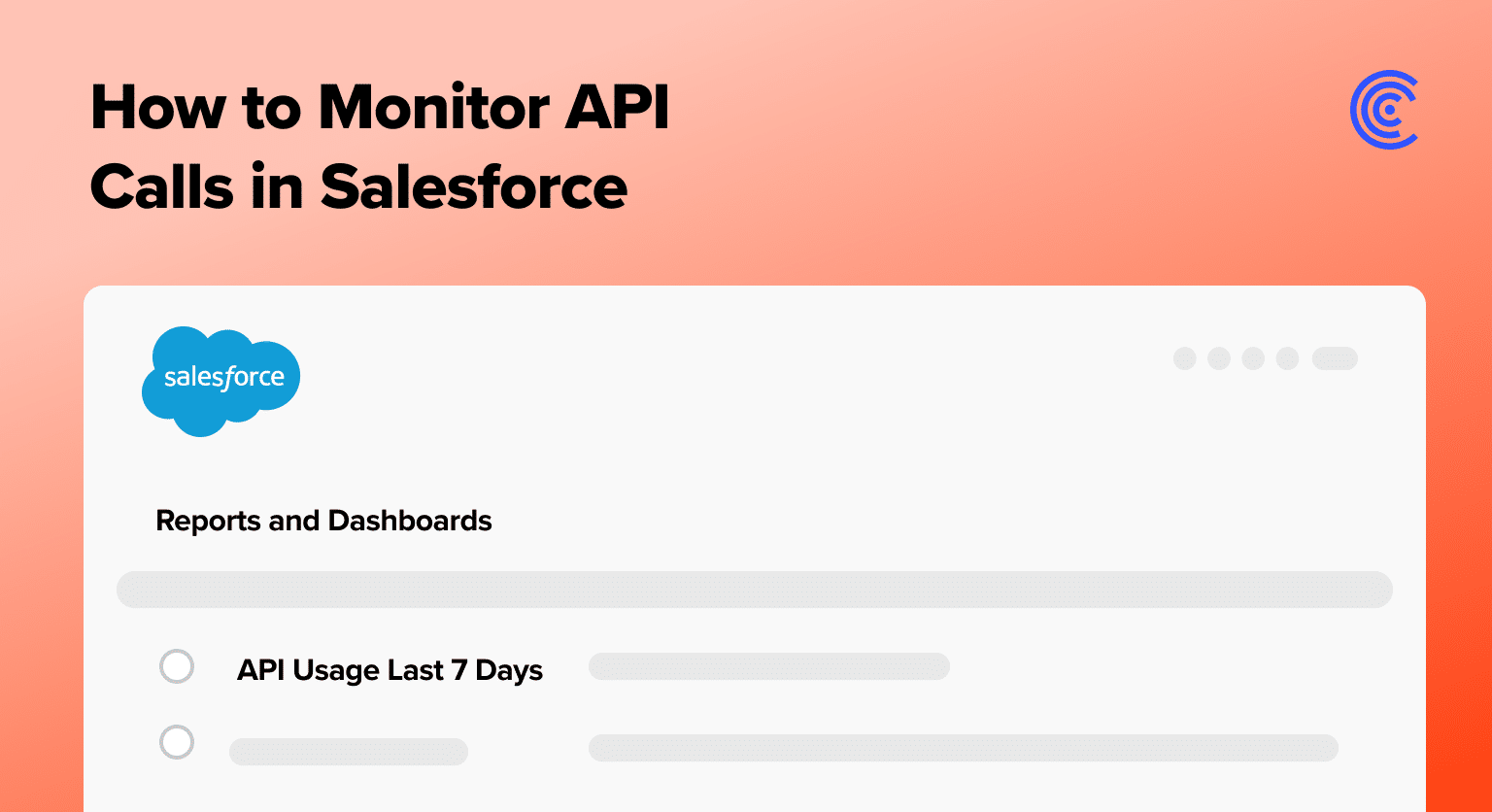Open the API Usage Last 7 Days report
1492x812 pixels.
[x=390, y=670]
